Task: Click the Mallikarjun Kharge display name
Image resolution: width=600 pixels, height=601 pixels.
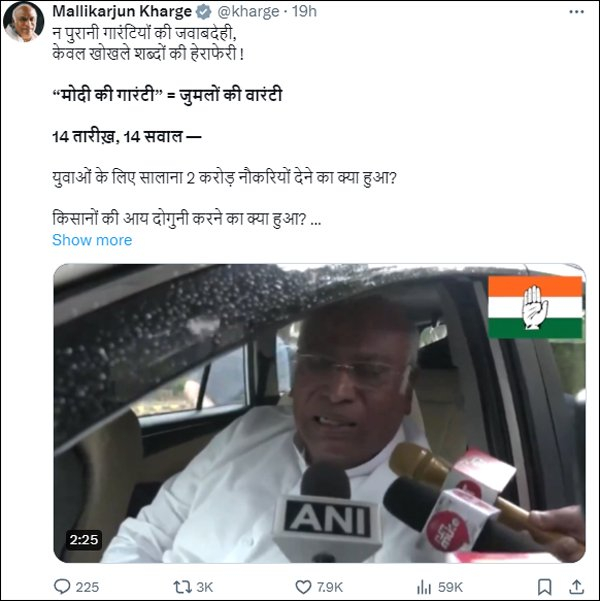Action: click(122, 11)
